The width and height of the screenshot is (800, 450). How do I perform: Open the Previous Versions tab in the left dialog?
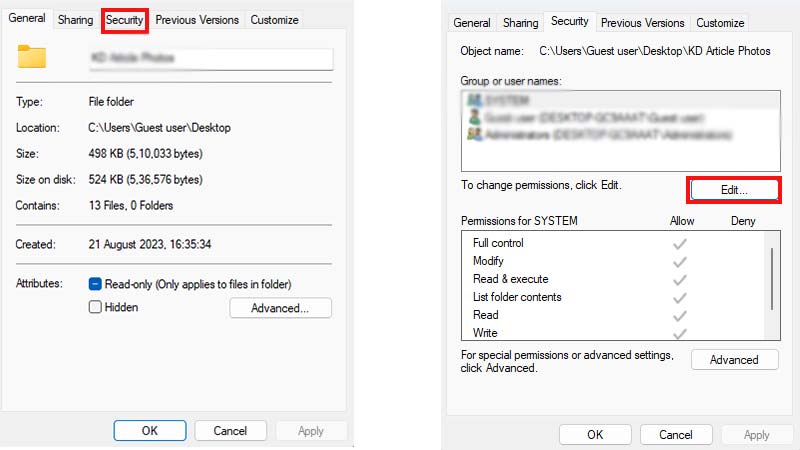[197, 20]
